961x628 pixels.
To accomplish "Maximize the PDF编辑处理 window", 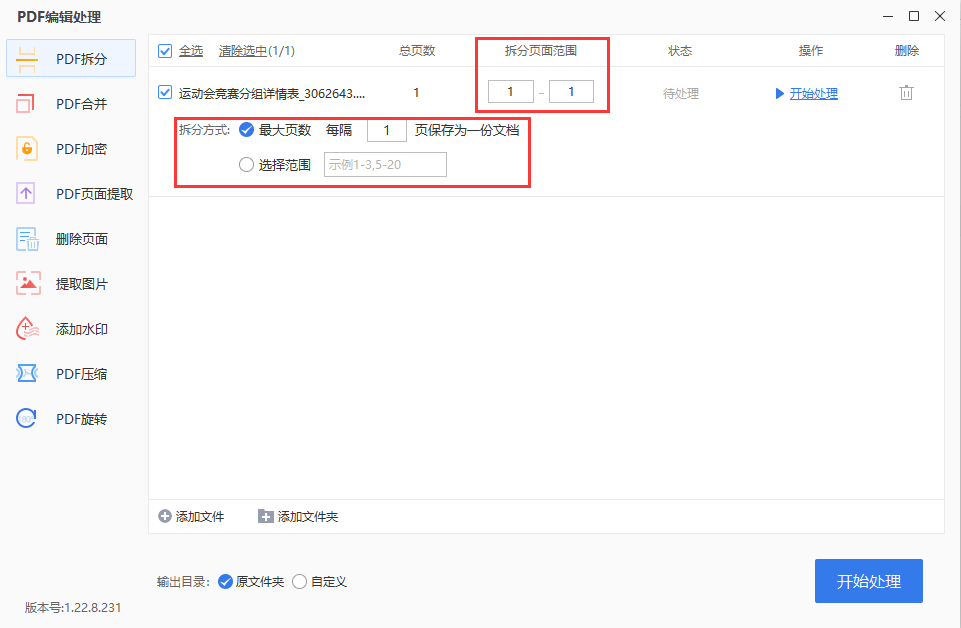I will (914, 17).
